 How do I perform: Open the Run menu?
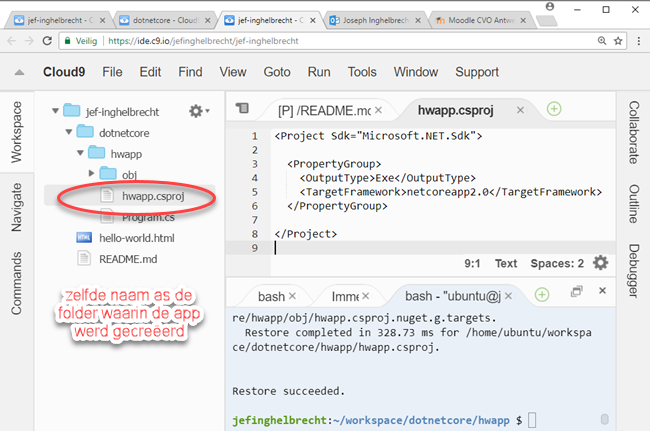[319, 72]
